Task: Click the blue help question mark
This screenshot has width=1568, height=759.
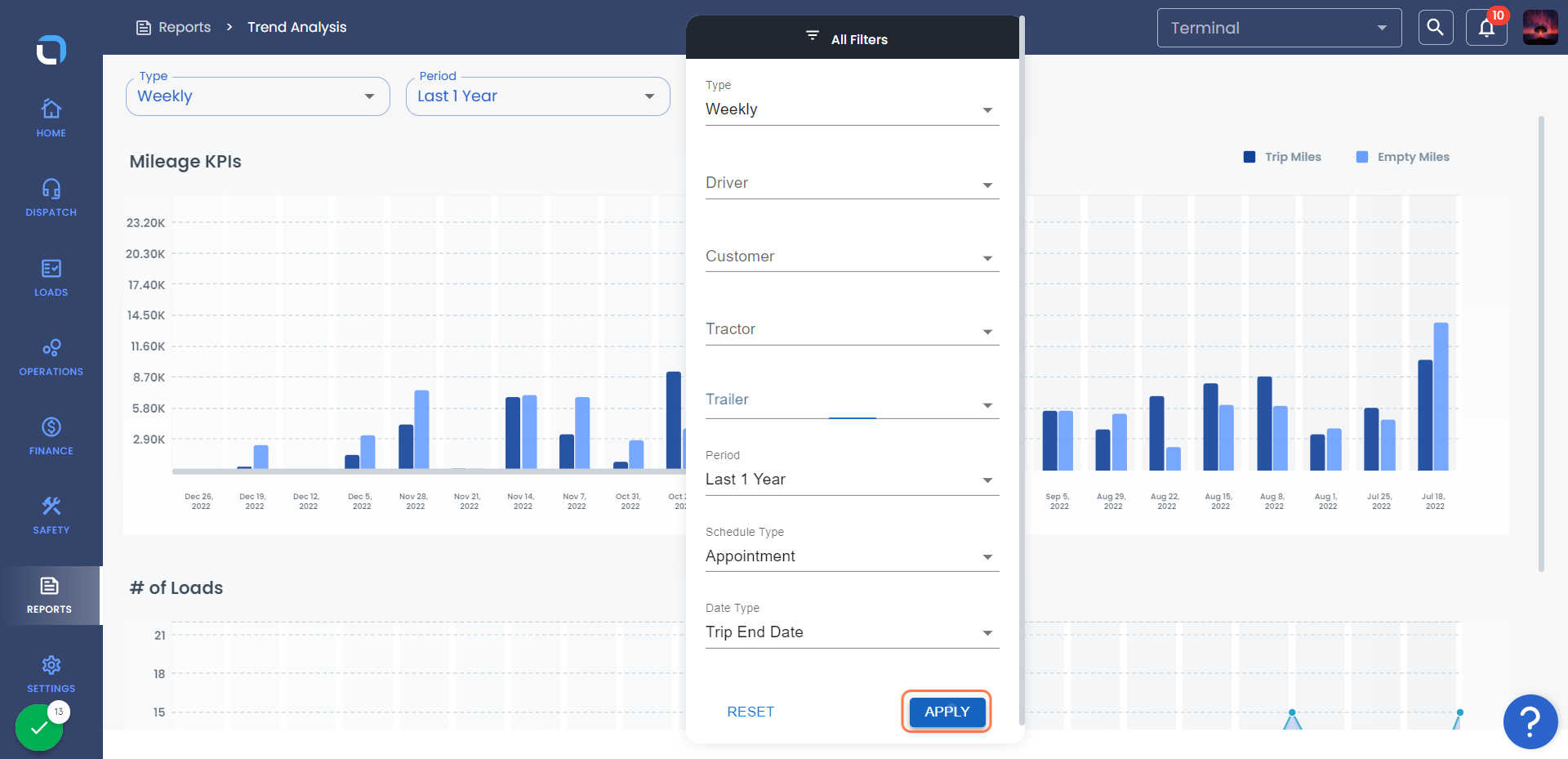Action: coord(1530,721)
